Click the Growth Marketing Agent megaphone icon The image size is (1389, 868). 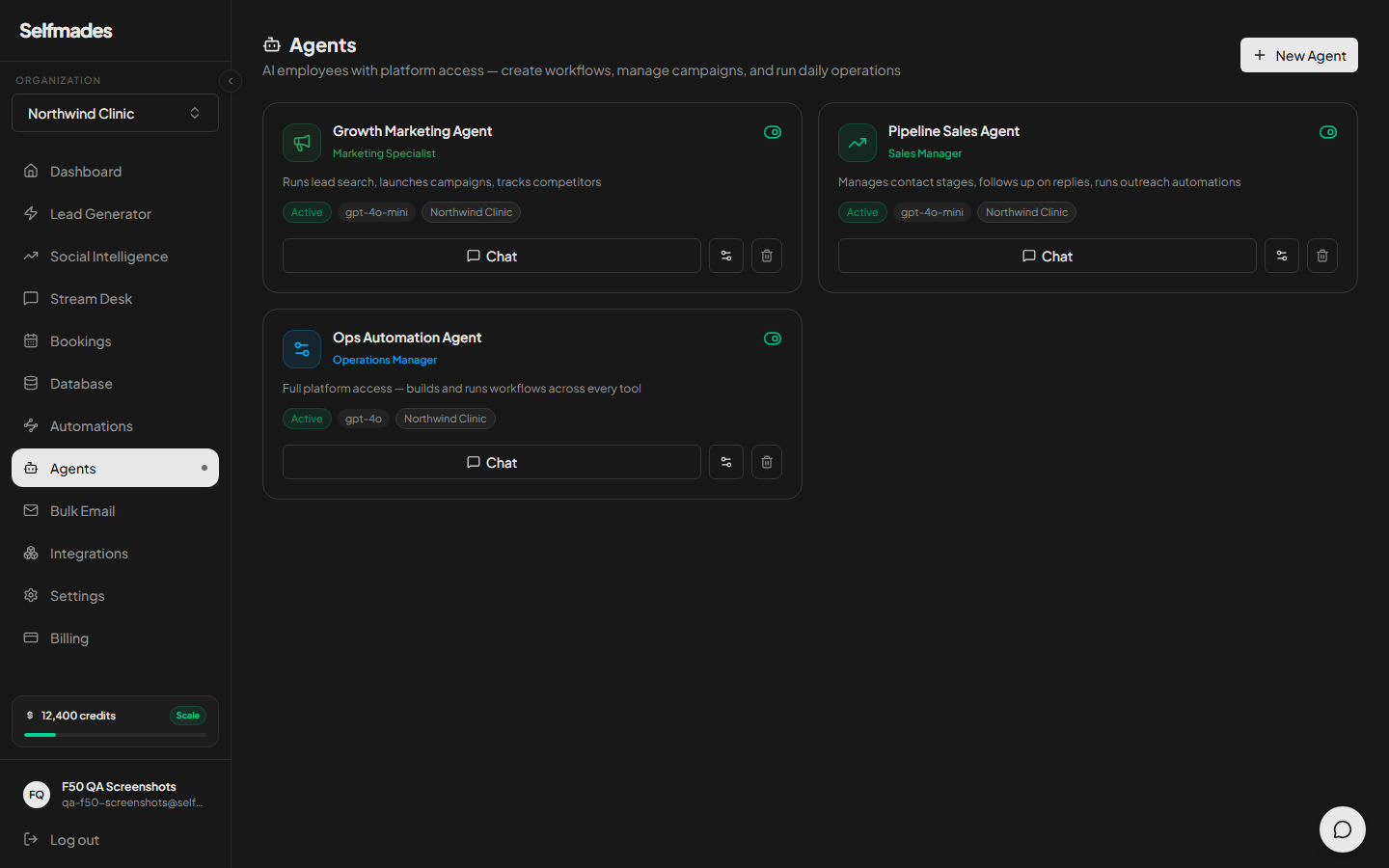point(302,143)
